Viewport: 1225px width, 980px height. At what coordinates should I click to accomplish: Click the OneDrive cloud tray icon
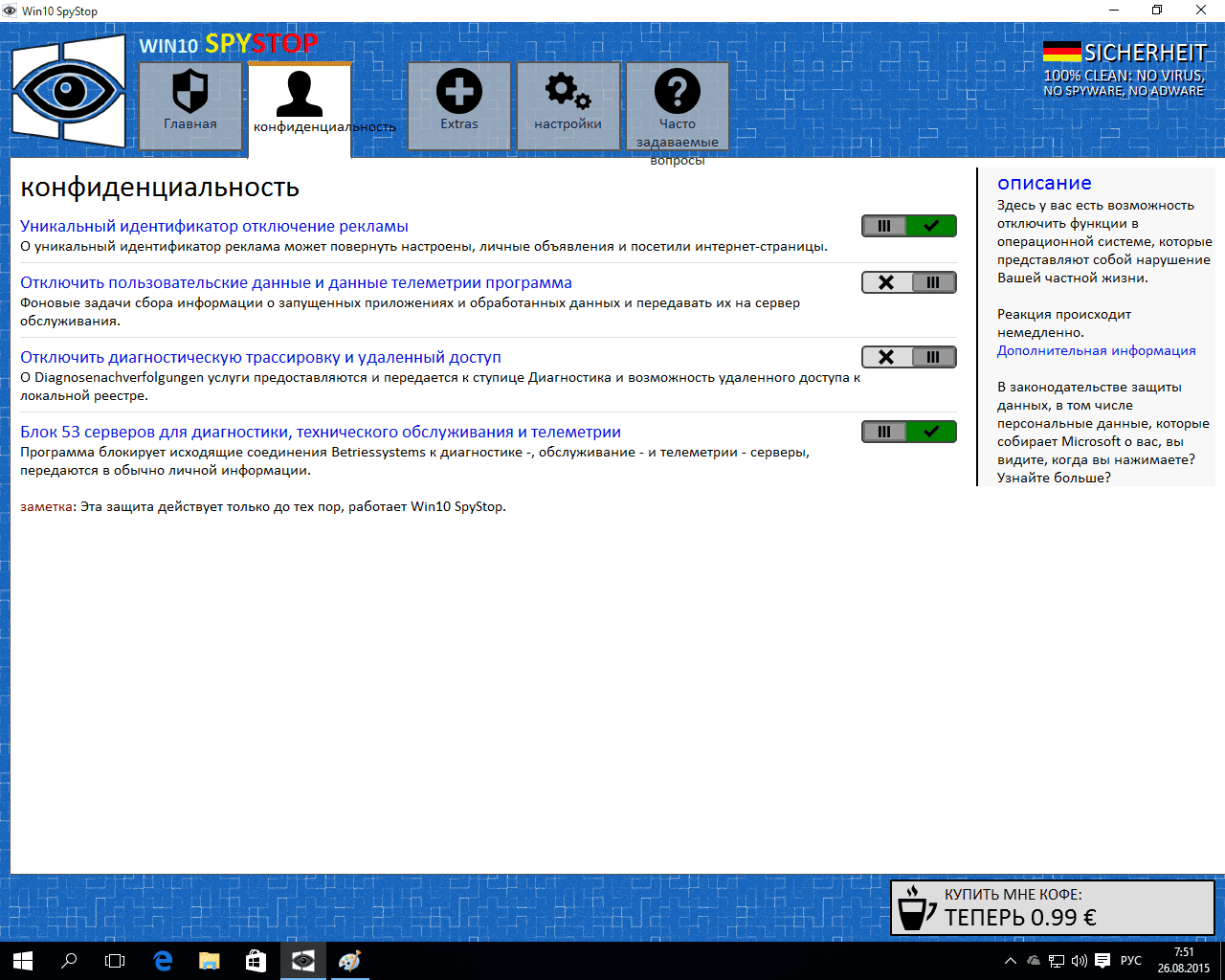click(x=1034, y=961)
